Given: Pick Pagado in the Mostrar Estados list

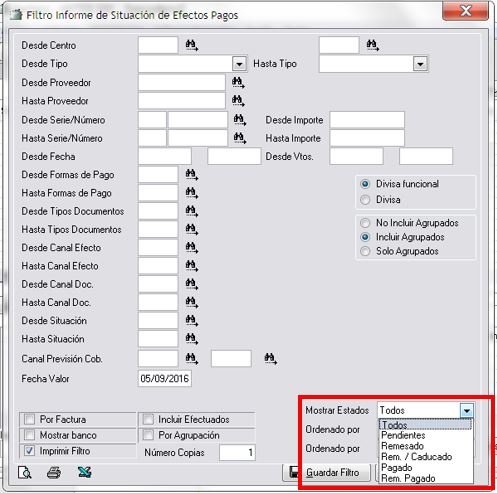Looking at the screenshot, I should point(397,467).
